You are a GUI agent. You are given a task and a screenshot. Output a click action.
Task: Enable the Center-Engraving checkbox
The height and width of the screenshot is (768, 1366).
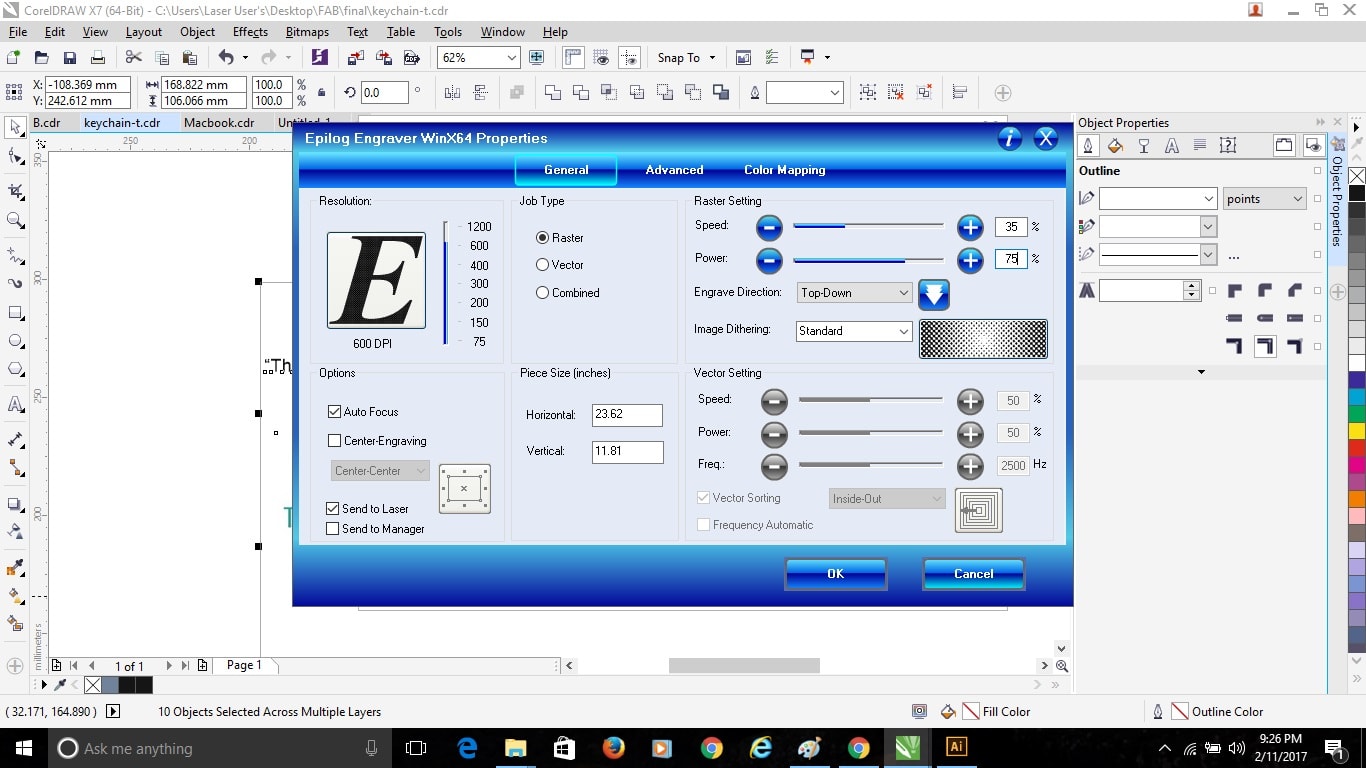coord(334,441)
